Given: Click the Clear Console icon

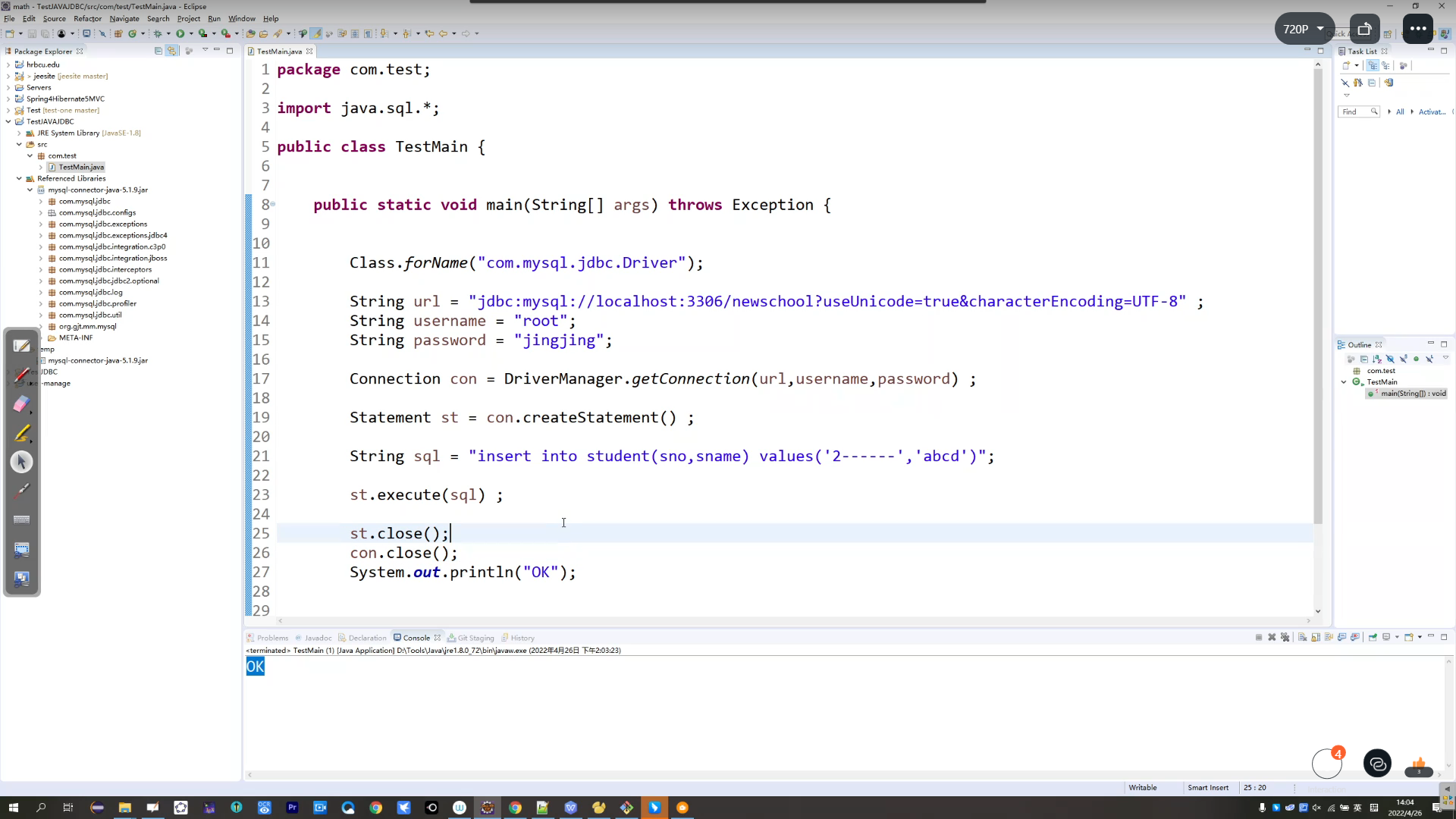Looking at the screenshot, I should click(x=1302, y=637).
